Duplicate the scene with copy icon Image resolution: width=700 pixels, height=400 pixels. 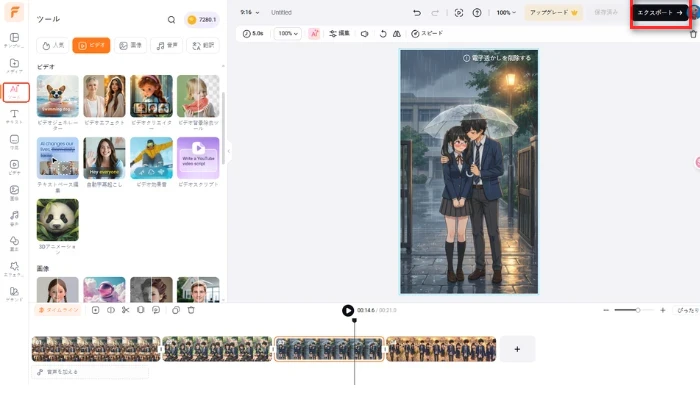(x=176, y=310)
